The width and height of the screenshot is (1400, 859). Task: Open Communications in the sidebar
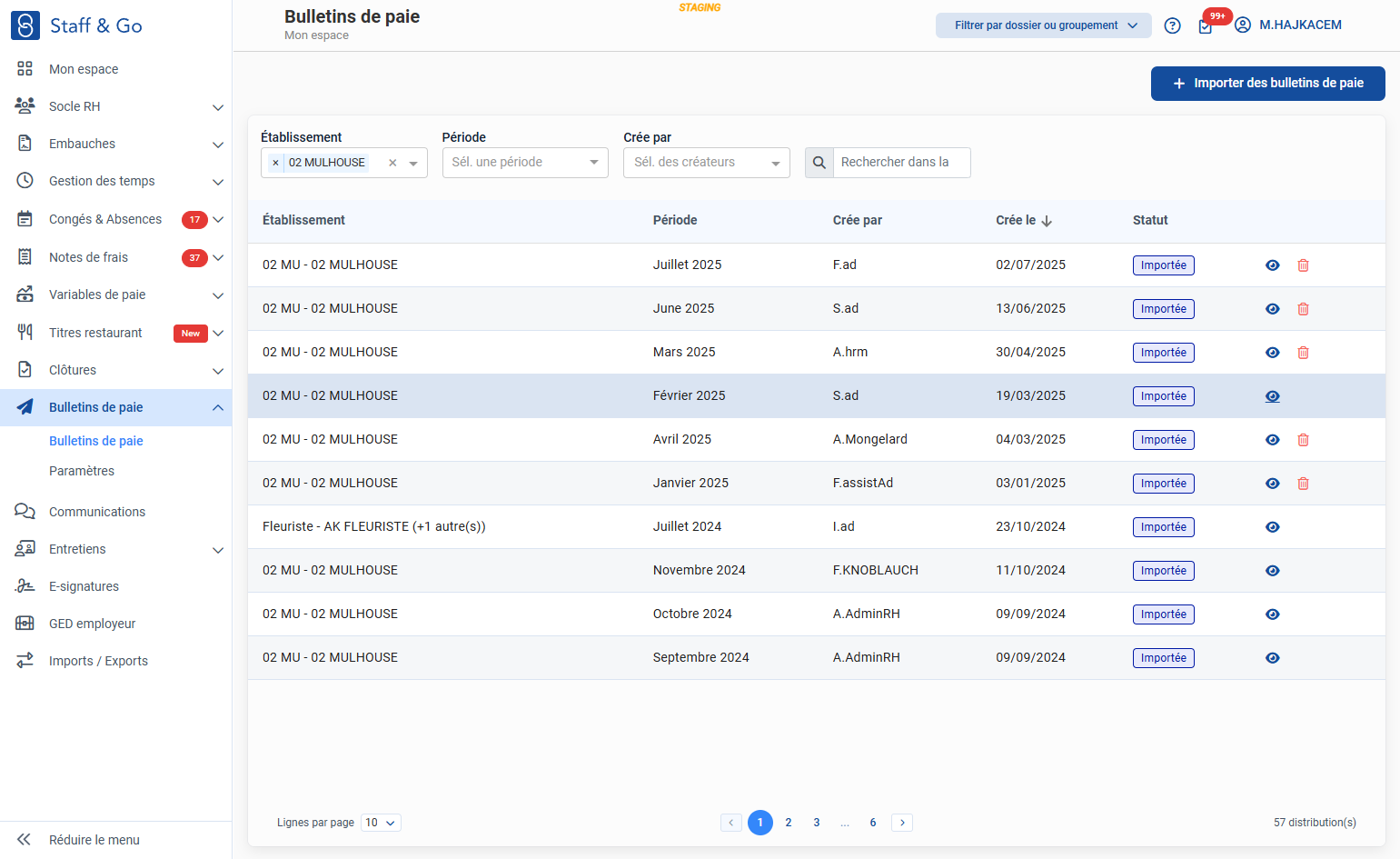coord(115,512)
